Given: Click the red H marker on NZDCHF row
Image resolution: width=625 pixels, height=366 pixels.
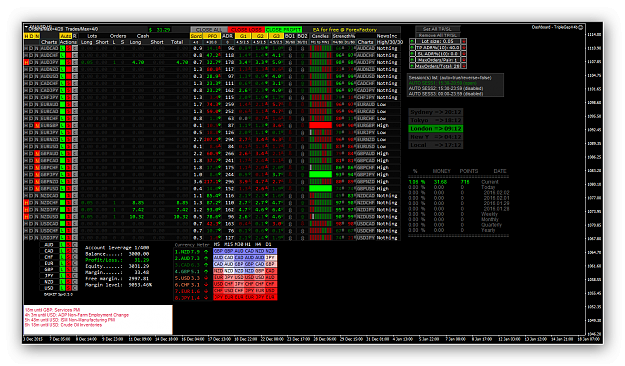Looking at the screenshot, I should tap(26, 203).
